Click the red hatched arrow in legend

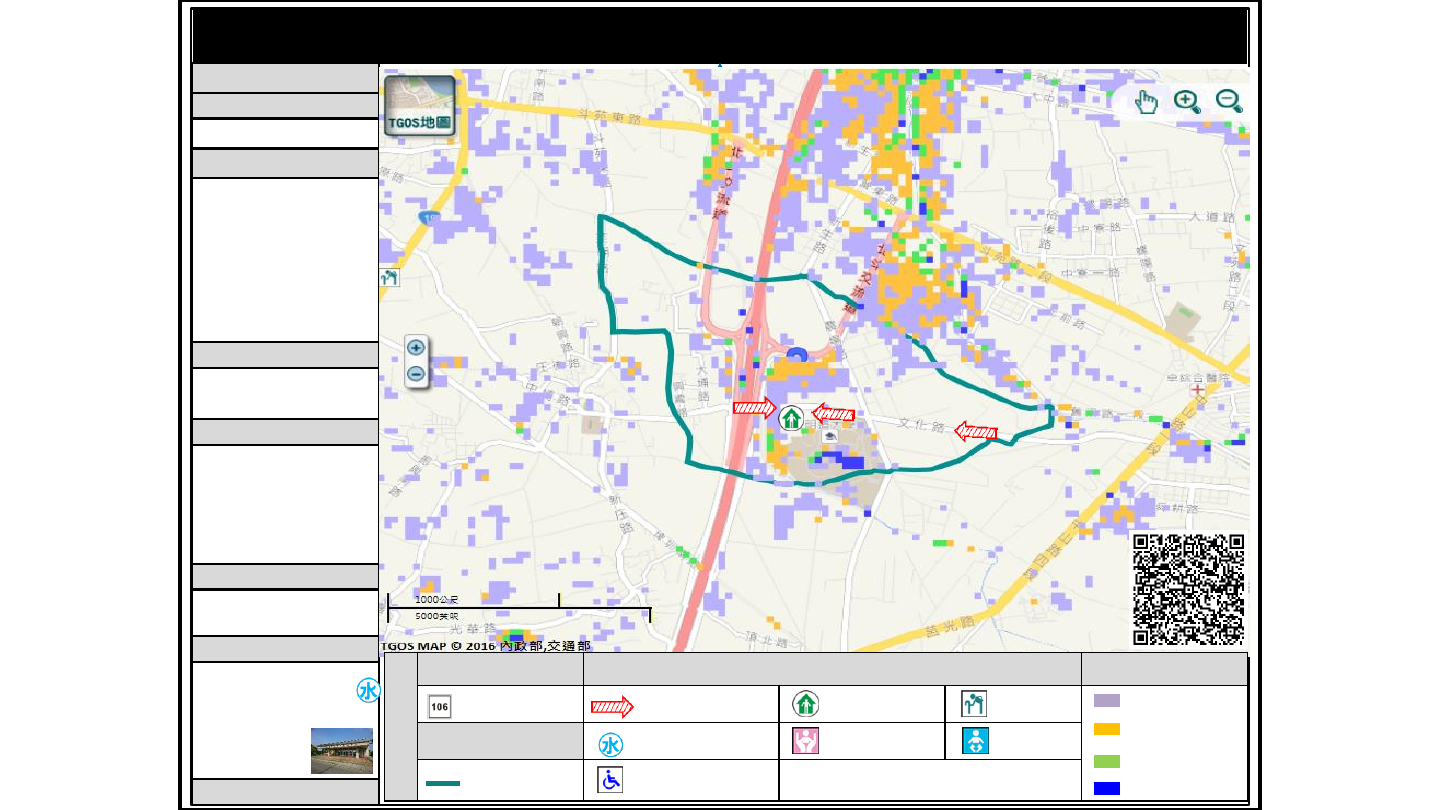pyautogui.click(x=612, y=707)
